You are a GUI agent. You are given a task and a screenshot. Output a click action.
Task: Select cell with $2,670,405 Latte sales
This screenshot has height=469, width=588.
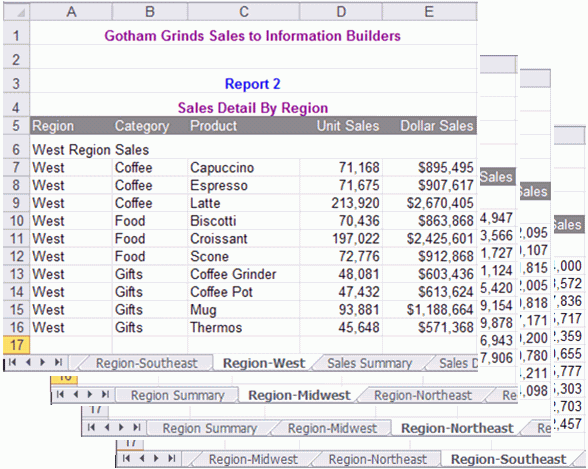point(430,203)
